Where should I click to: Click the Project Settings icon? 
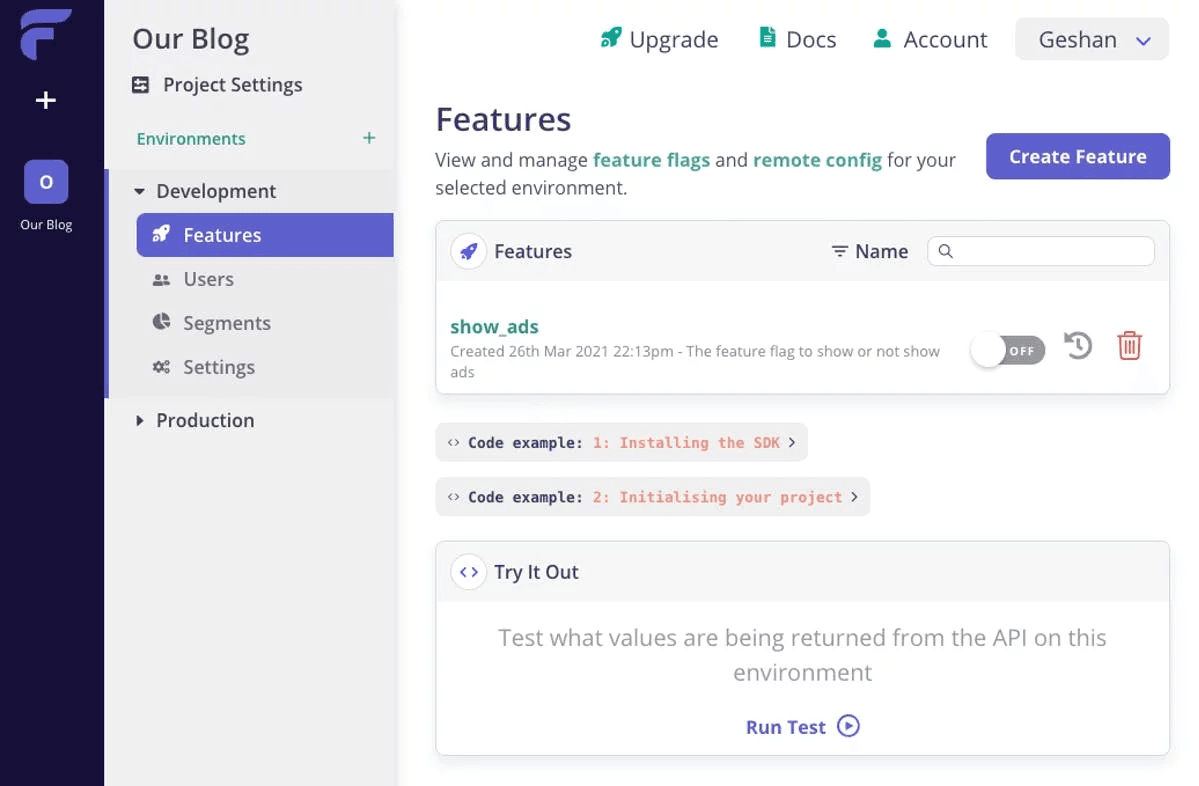click(141, 85)
